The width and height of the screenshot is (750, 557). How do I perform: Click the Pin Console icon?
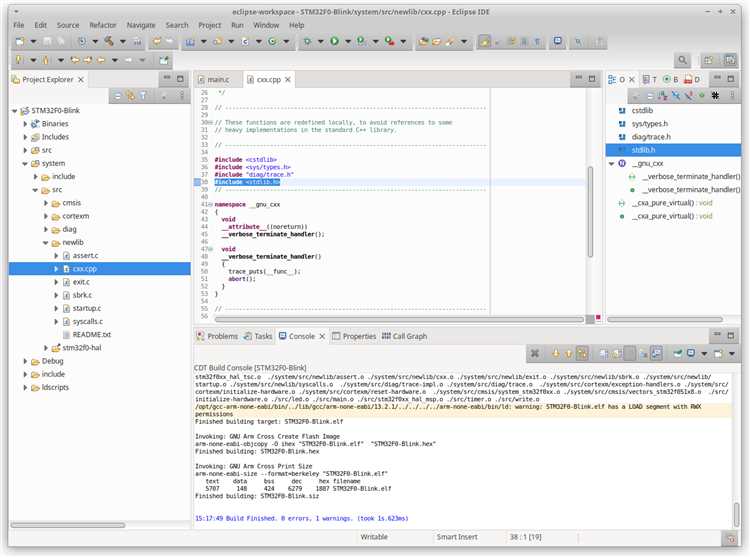pos(678,353)
